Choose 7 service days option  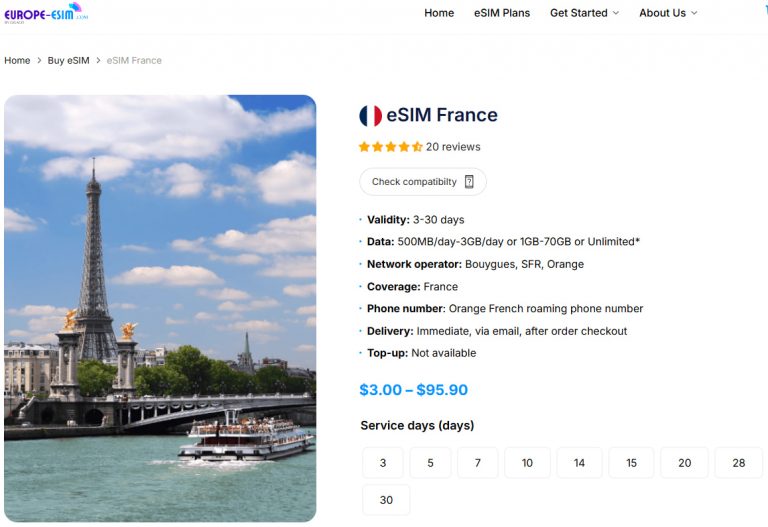click(x=478, y=463)
